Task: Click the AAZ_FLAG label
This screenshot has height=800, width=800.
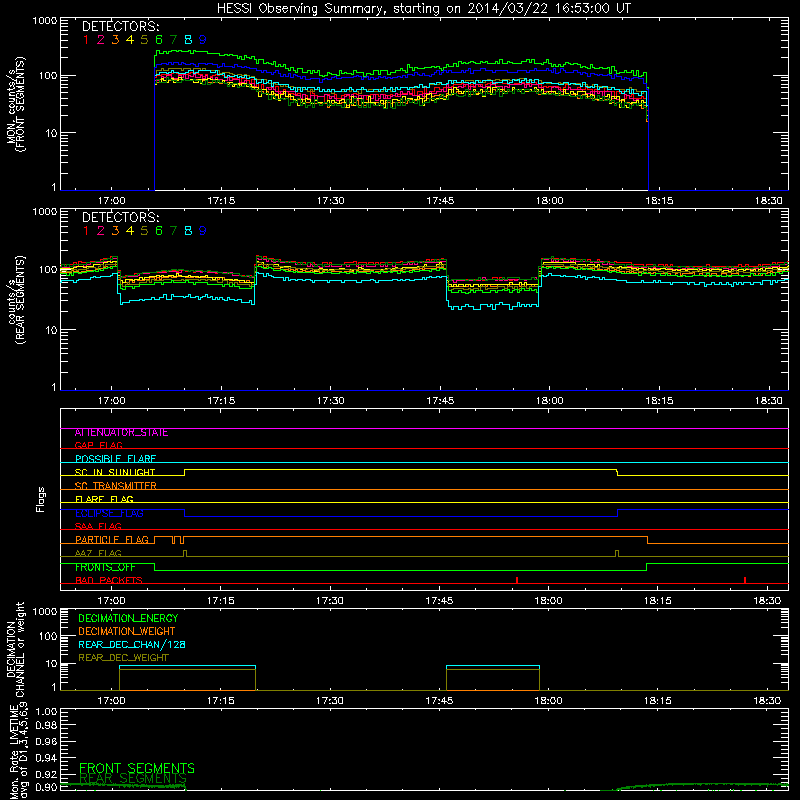Action: click(98, 553)
